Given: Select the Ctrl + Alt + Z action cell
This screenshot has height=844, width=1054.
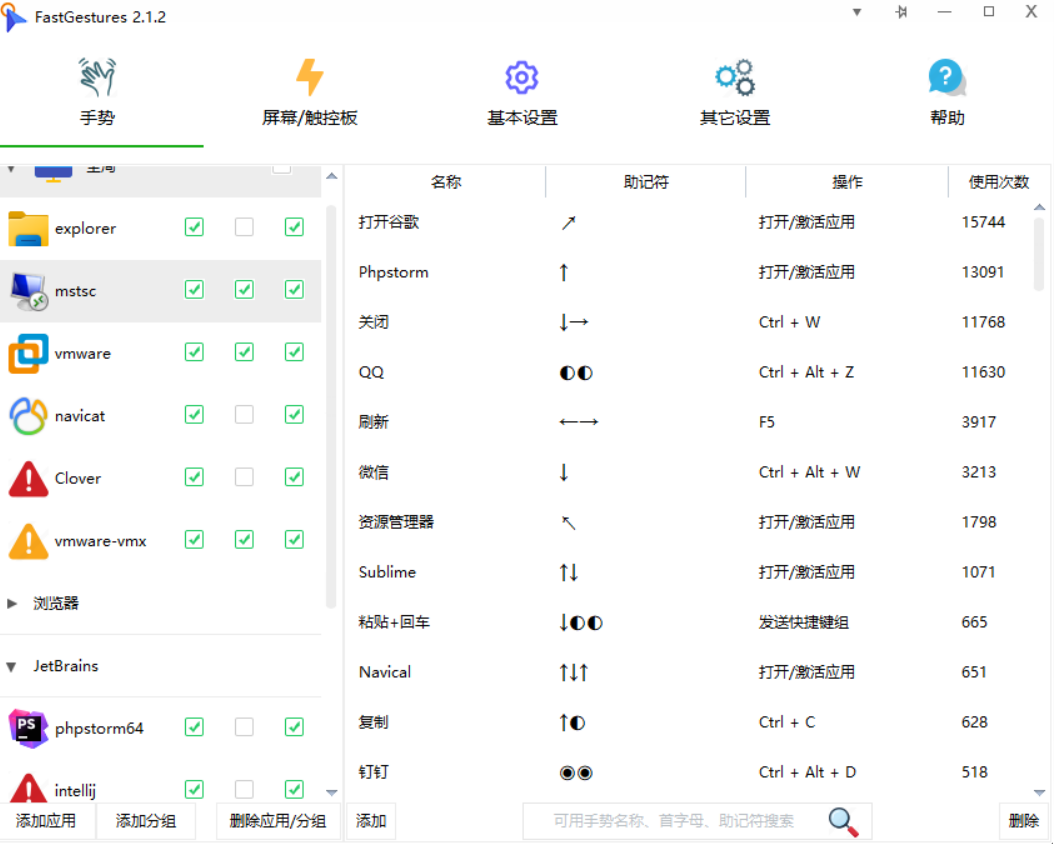Looking at the screenshot, I should [x=806, y=372].
